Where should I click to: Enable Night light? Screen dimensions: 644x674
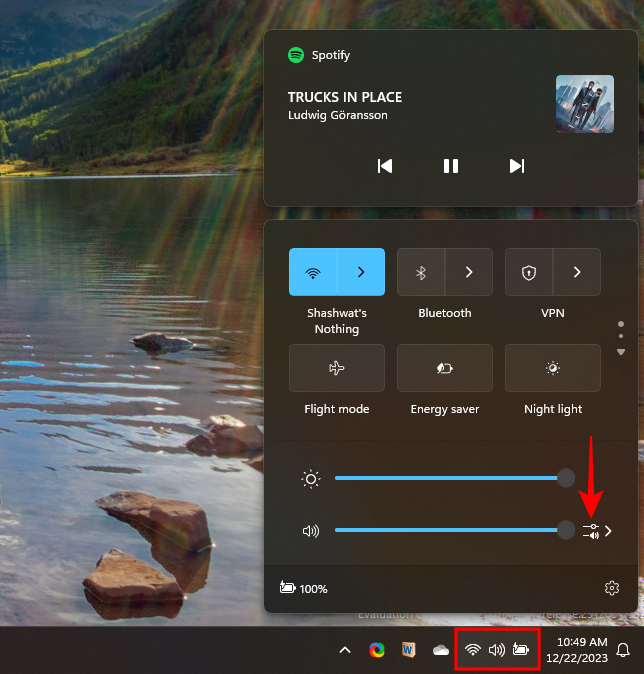[x=553, y=368]
